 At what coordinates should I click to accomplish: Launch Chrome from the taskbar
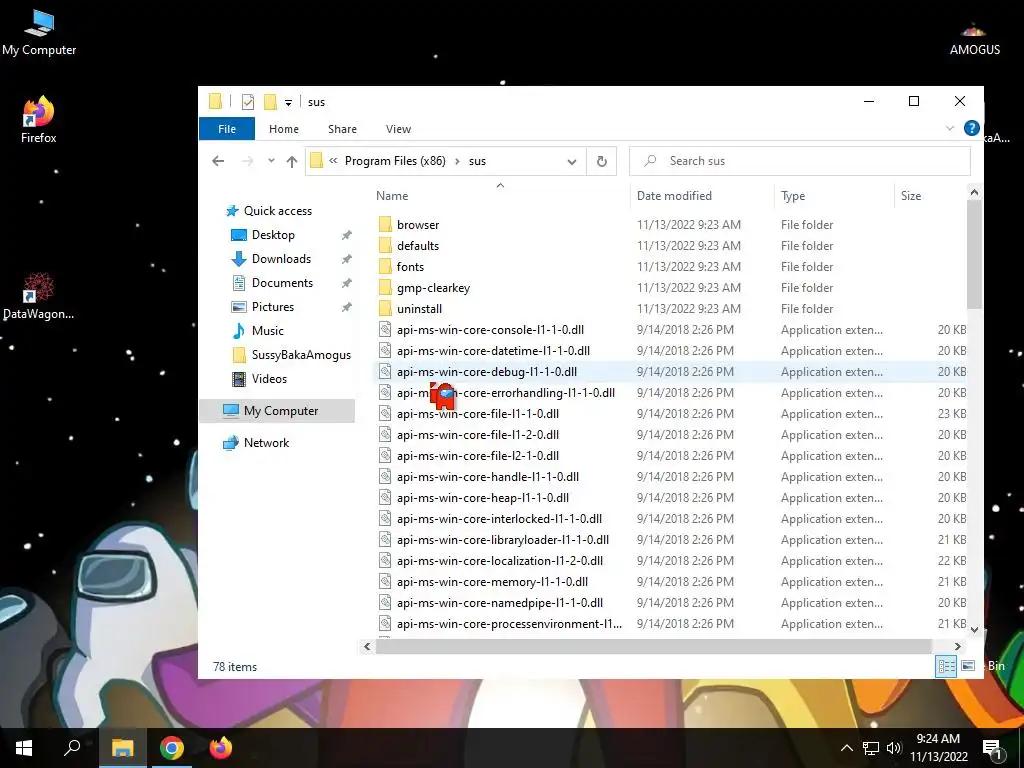(x=172, y=748)
